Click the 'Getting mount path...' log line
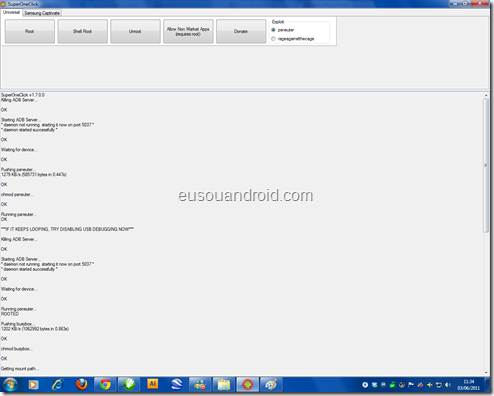Viewport: 494px width, 396px height. 20,369
